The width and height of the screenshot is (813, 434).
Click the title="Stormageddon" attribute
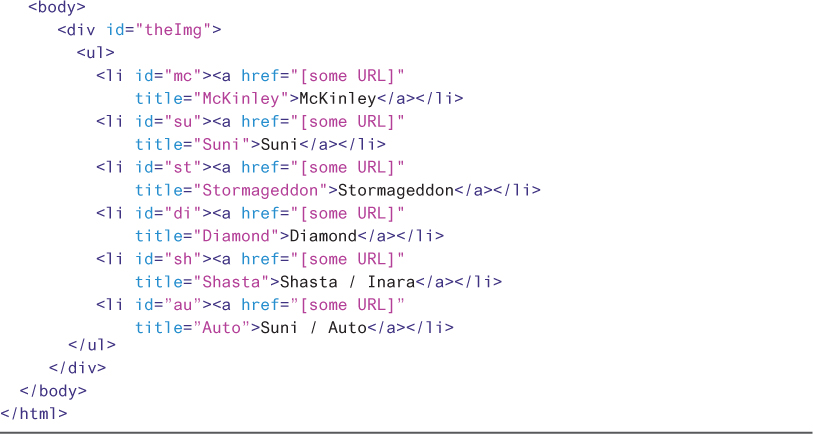pos(231,190)
